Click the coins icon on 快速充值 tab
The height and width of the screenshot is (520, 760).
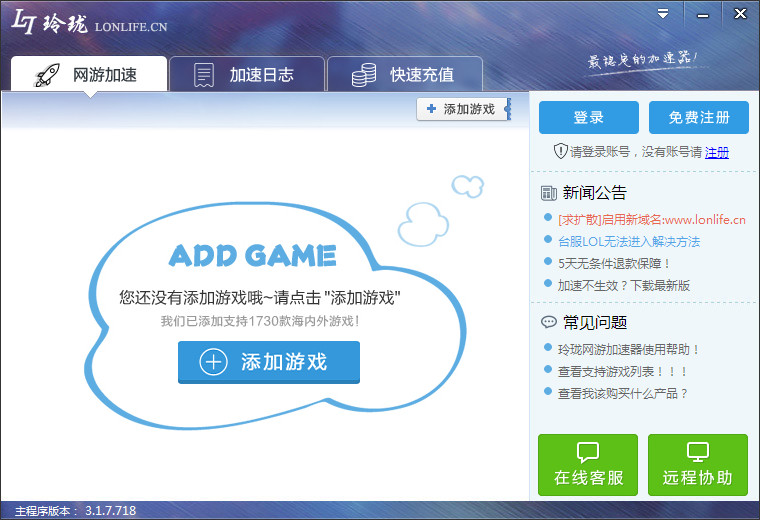pos(364,75)
